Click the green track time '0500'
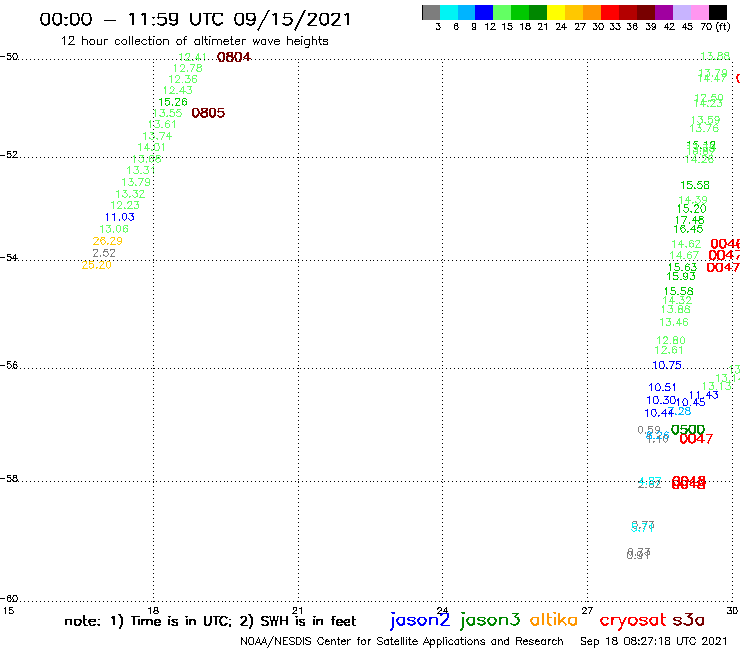The image size is (740, 650). click(688, 430)
